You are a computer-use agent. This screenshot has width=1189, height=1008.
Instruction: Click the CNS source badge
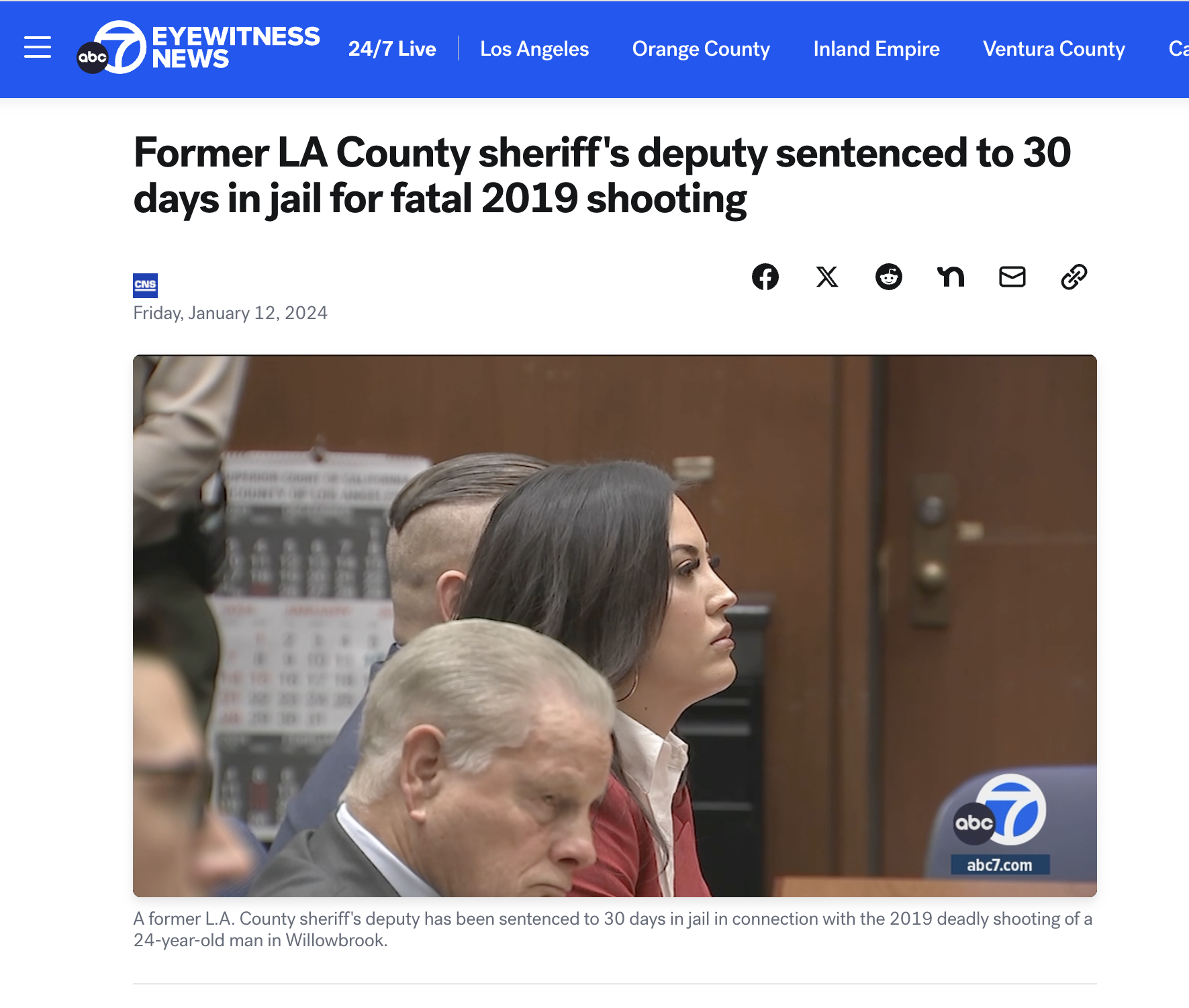[145, 285]
